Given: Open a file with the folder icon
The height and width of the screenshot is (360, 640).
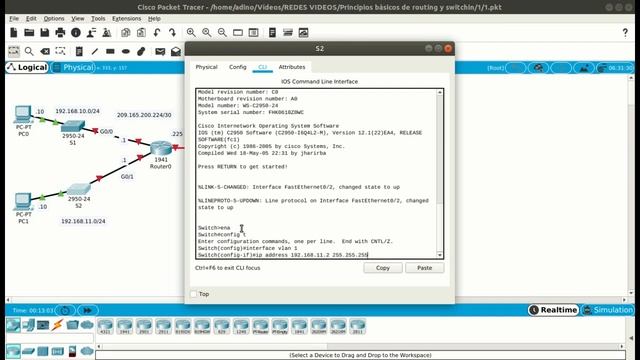Looking at the screenshot, I should coord(29,33).
